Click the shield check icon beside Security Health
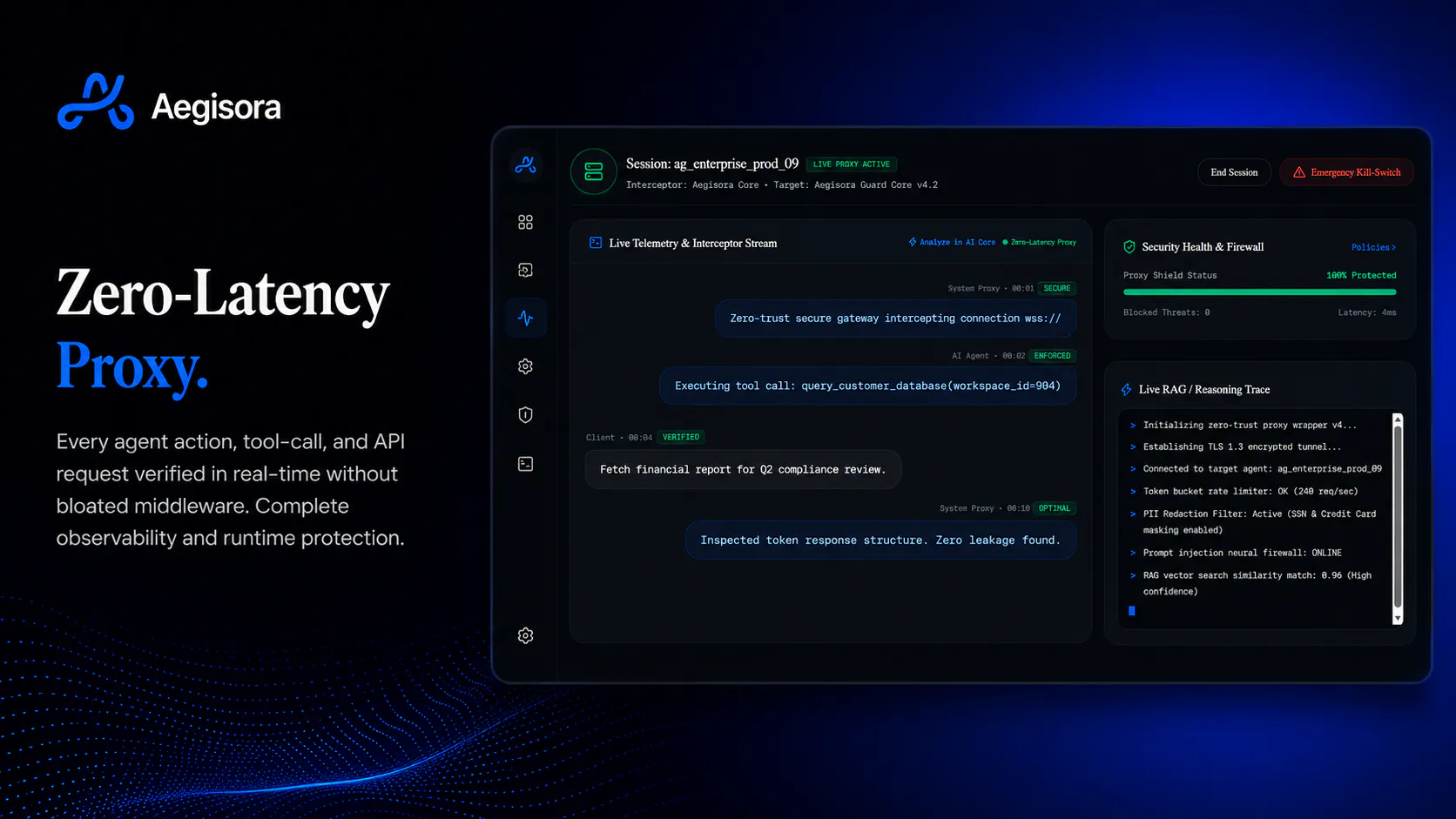This screenshot has width=1456, height=819. point(1129,247)
